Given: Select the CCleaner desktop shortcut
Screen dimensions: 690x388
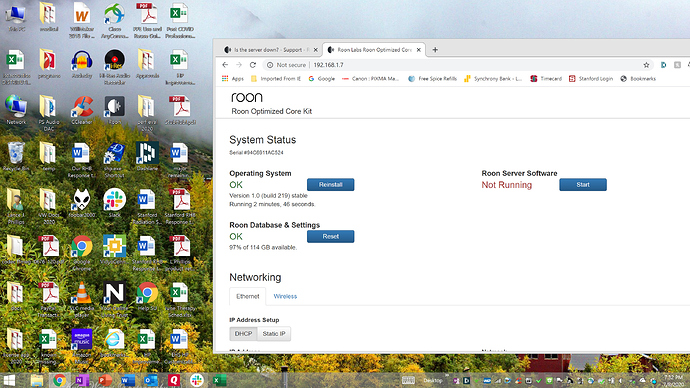Looking at the screenshot, I should (82, 110).
